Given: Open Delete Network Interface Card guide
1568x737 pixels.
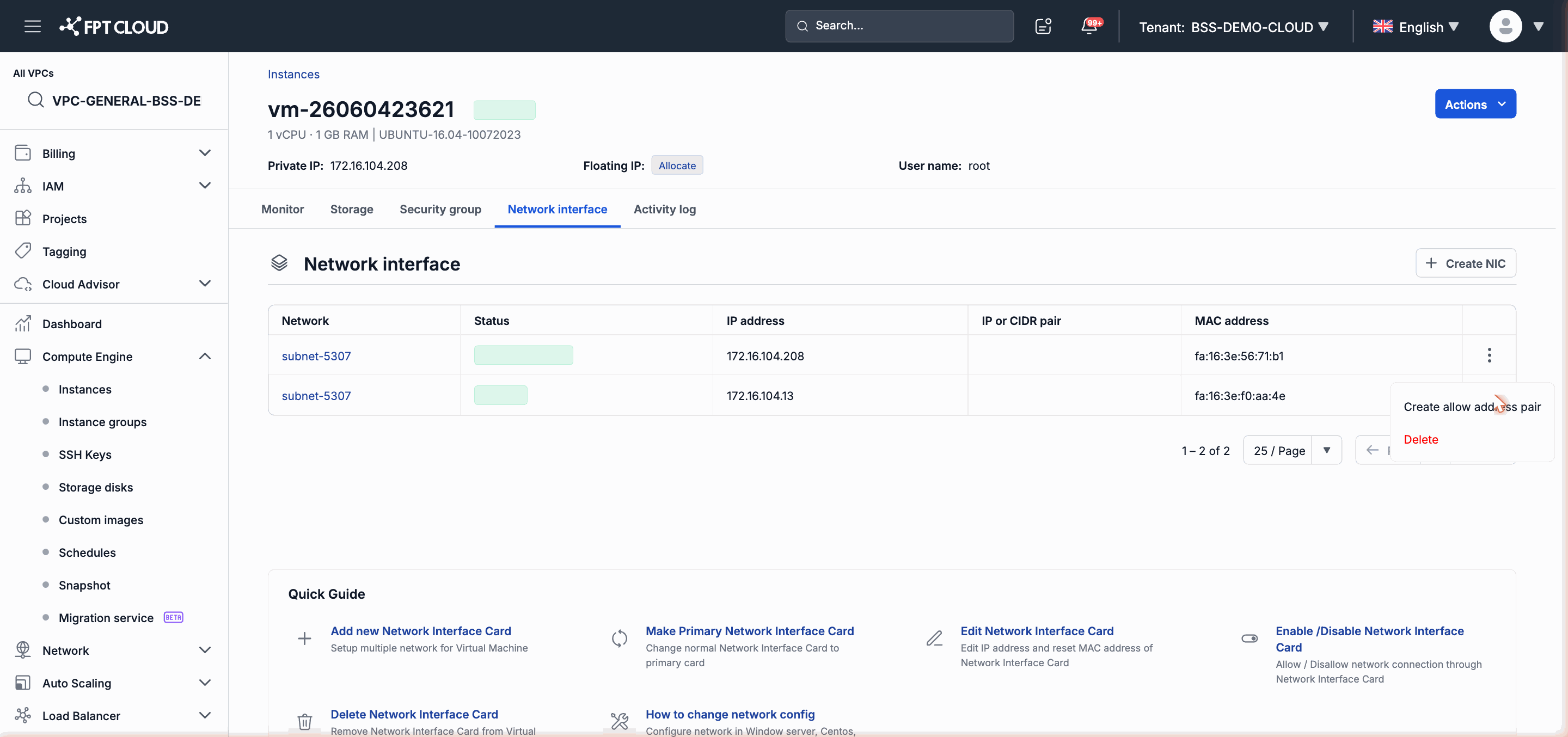Looking at the screenshot, I should 414,714.
